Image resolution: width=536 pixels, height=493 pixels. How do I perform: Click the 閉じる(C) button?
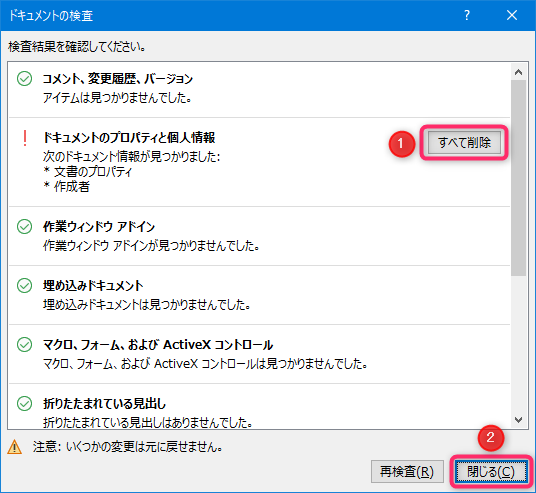coord(491,472)
